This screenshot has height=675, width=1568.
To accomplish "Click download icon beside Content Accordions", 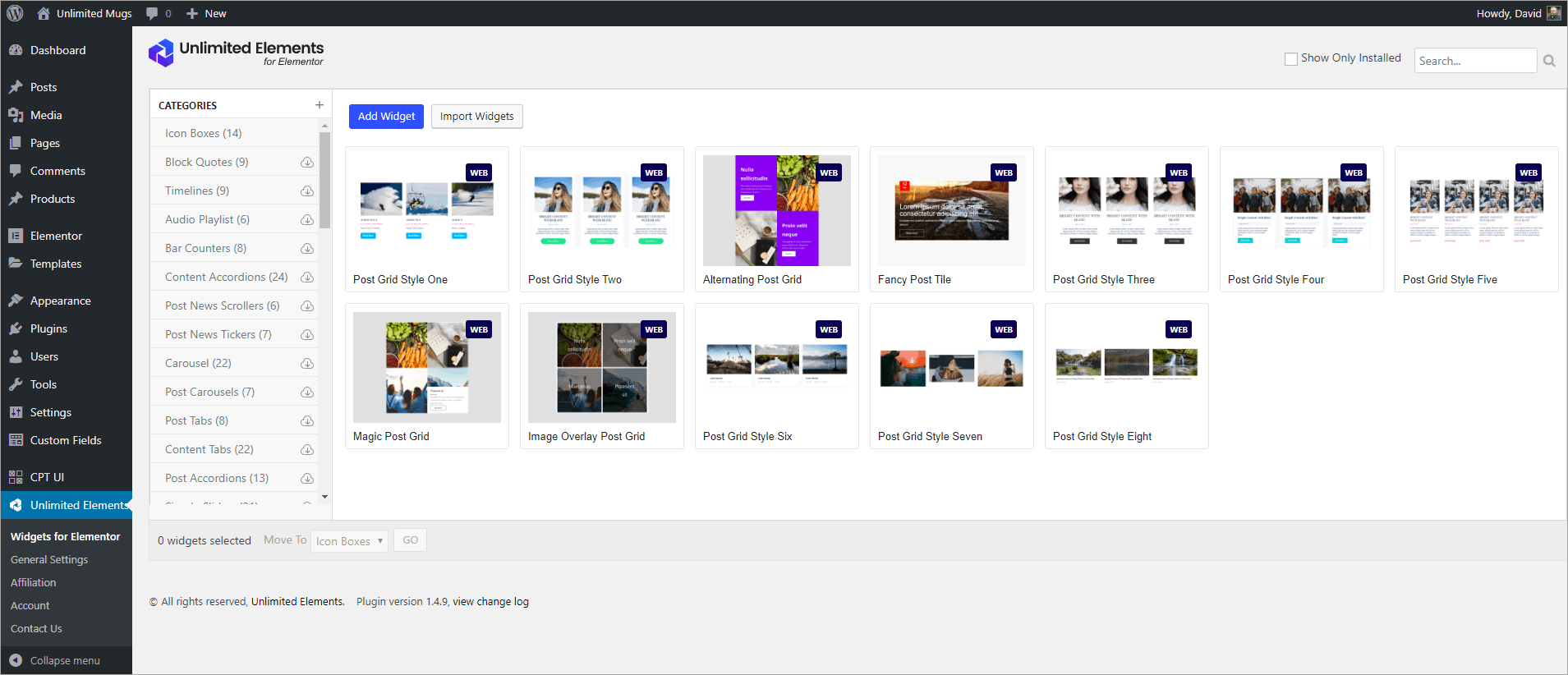I will [307, 278].
